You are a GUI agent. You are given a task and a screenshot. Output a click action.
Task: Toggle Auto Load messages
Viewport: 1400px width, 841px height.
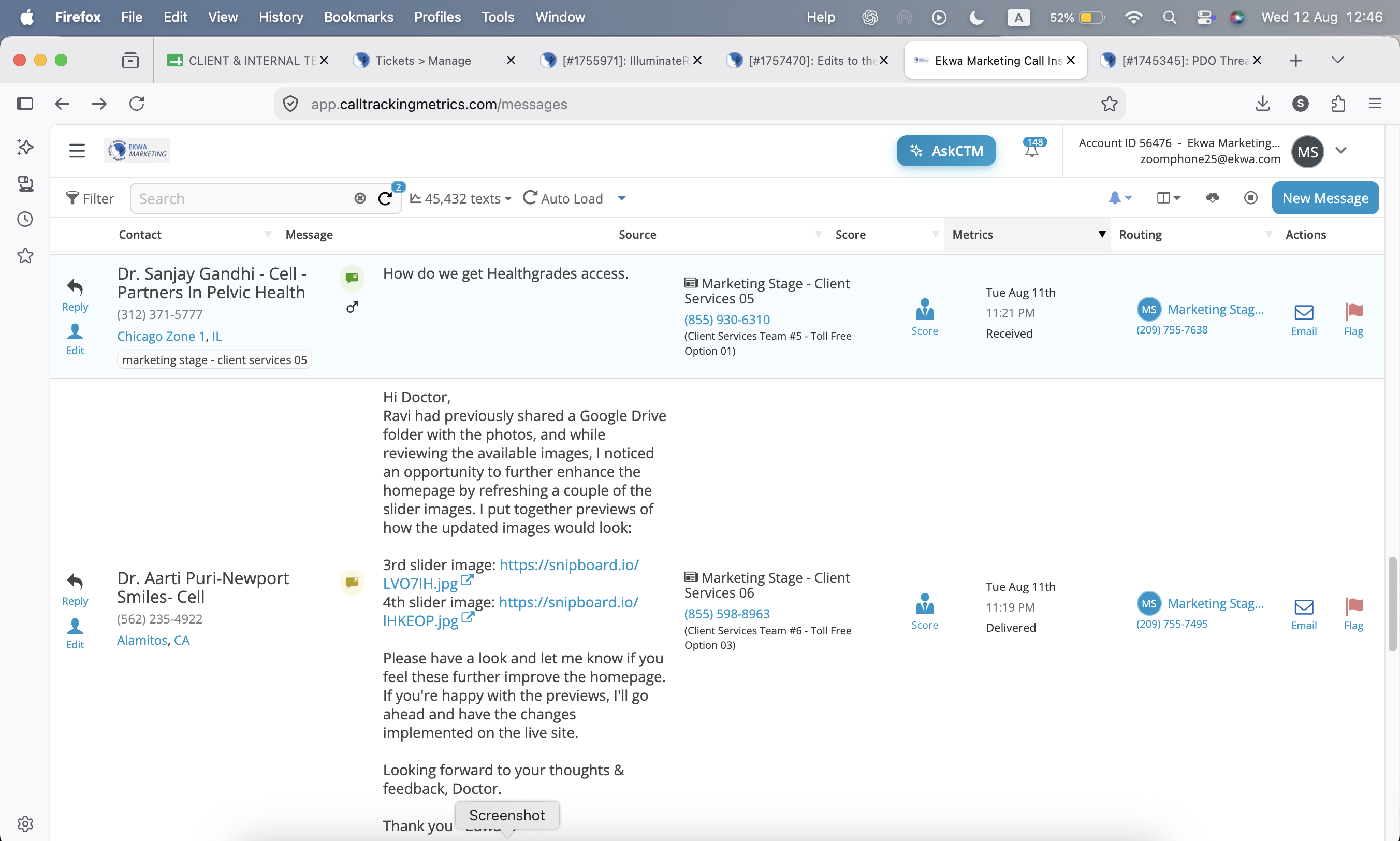(x=563, y=198)
